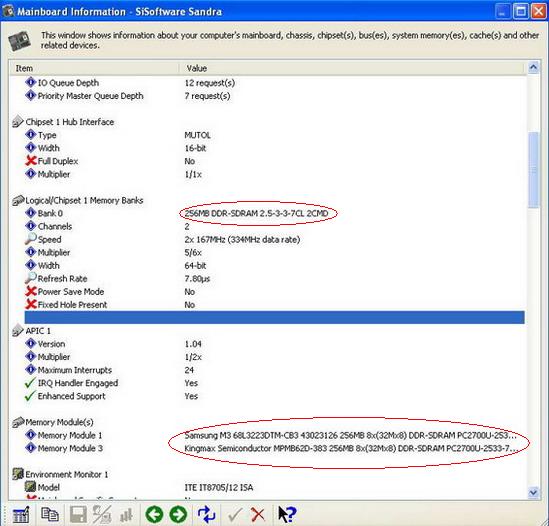Click the greyed-out floppy disk save icon

coord(78,515)
